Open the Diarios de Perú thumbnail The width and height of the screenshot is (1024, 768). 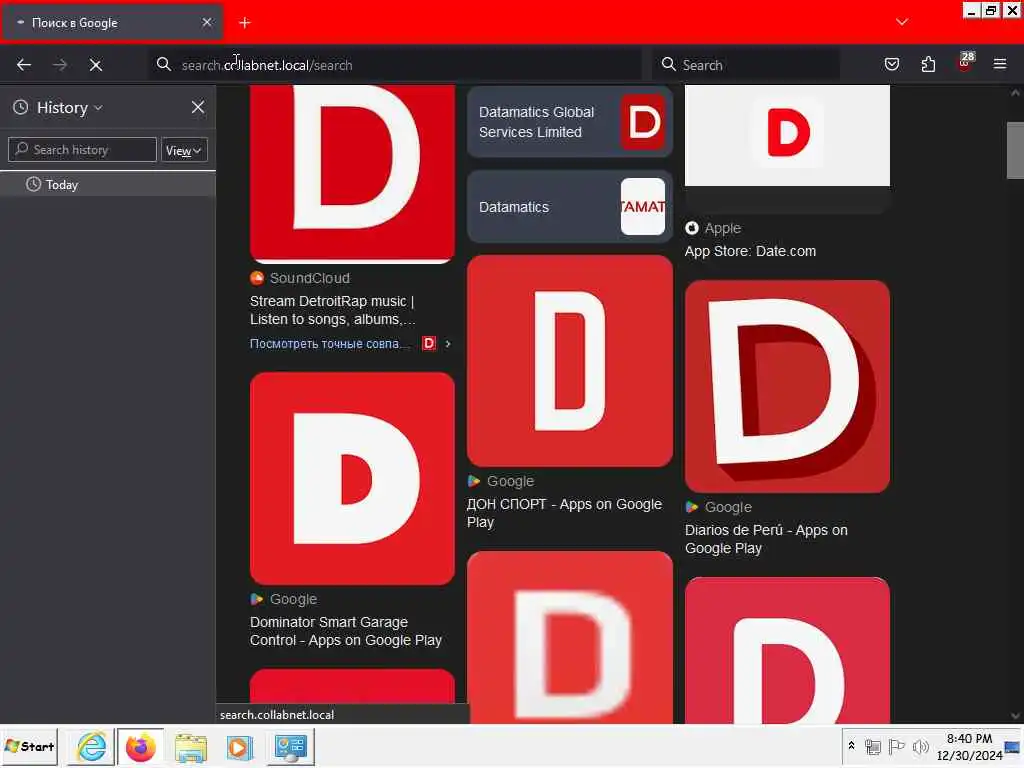(787, 387)
